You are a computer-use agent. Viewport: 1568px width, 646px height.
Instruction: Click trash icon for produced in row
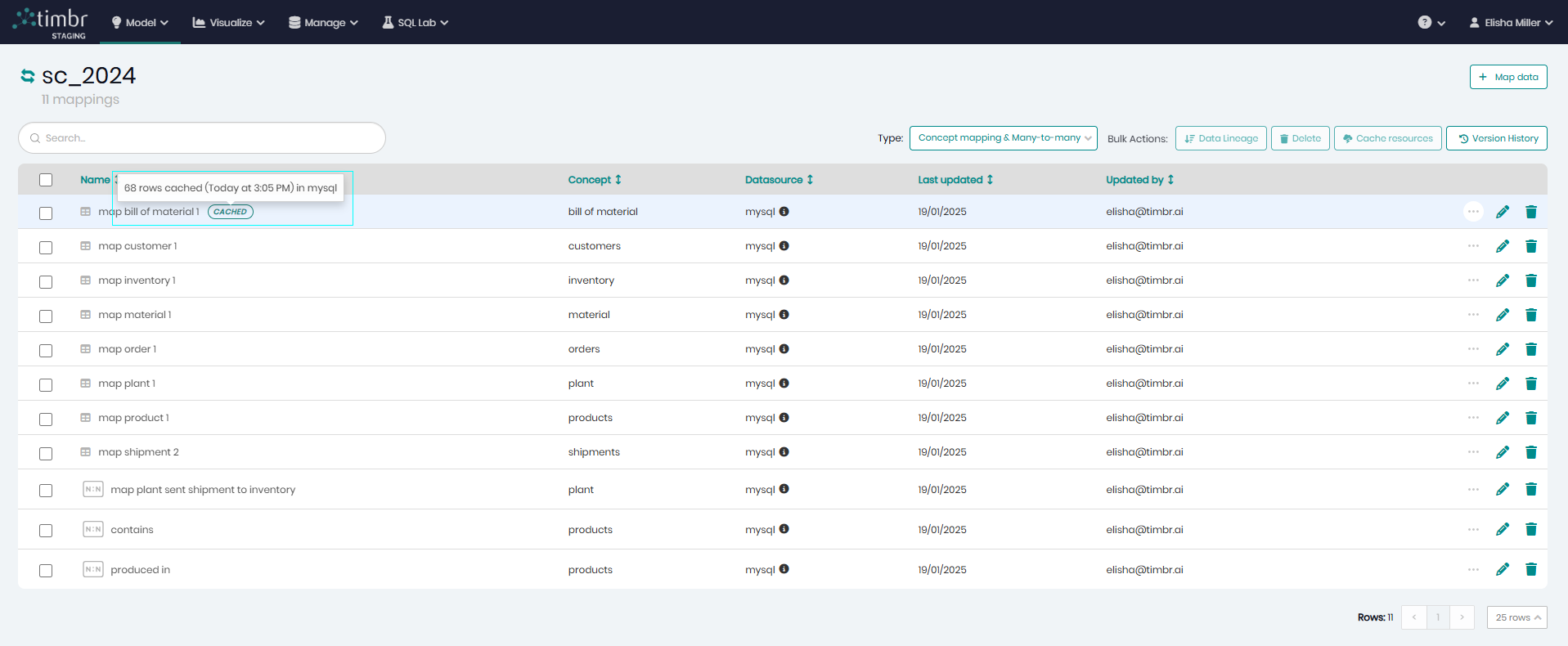1530,570
